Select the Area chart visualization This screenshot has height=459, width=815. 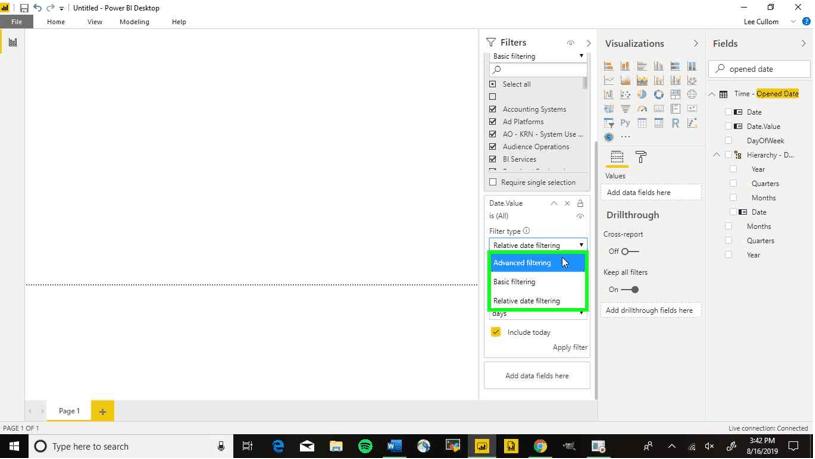625,81
